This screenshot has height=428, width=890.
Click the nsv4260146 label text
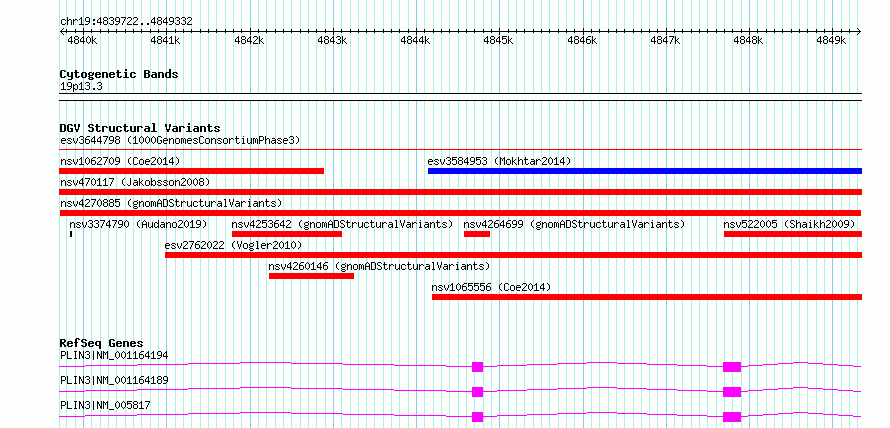pyautogui.click(x=379, y=266)
